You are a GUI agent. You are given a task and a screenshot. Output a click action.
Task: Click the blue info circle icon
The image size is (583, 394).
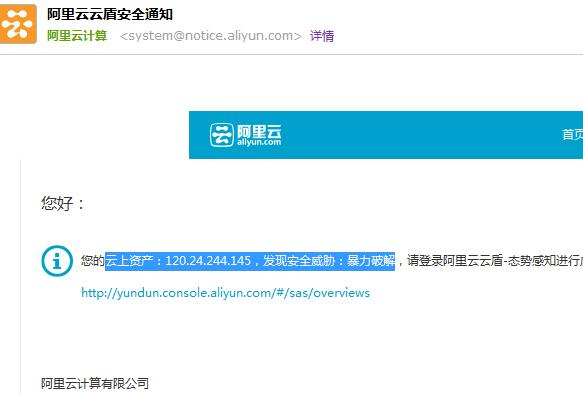coord(57,261)
